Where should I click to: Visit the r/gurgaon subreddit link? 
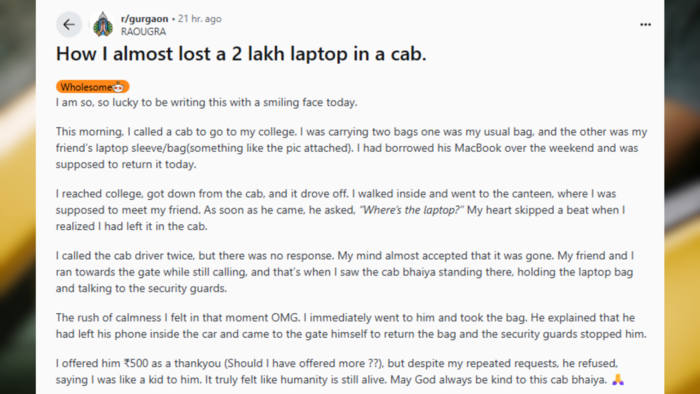tap(144, 19)
